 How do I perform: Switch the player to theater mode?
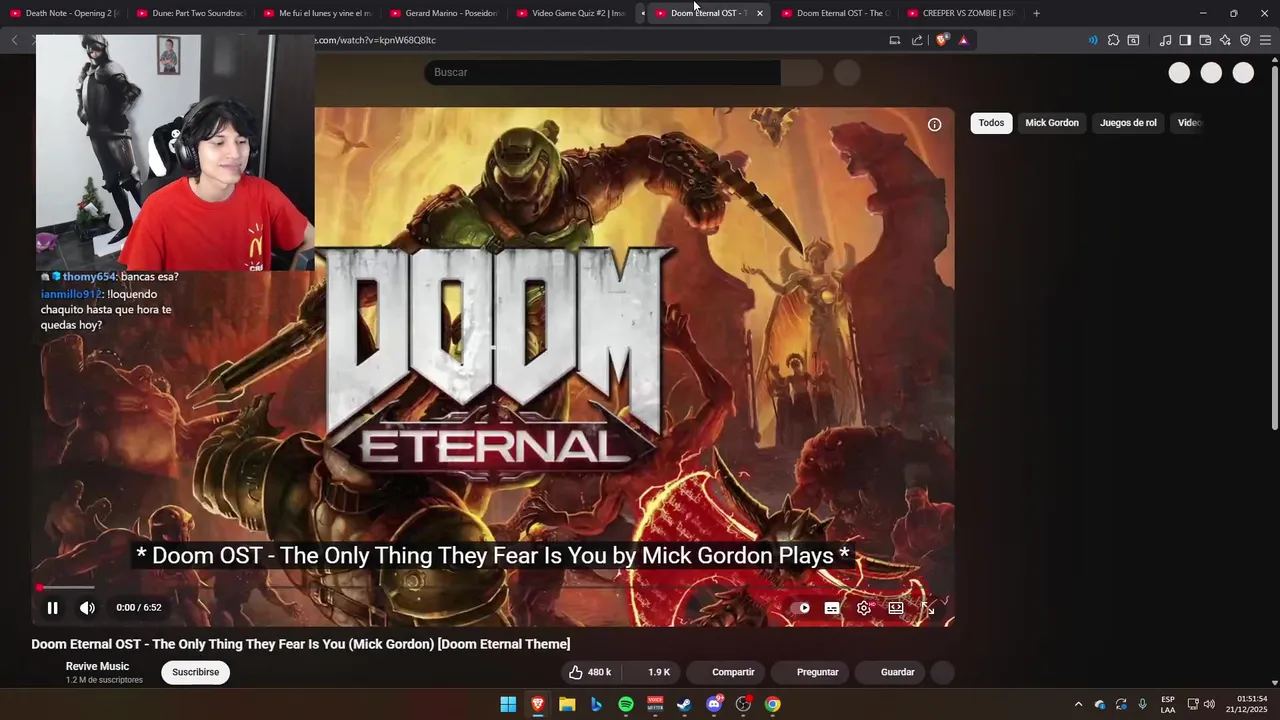click(896, 607)
